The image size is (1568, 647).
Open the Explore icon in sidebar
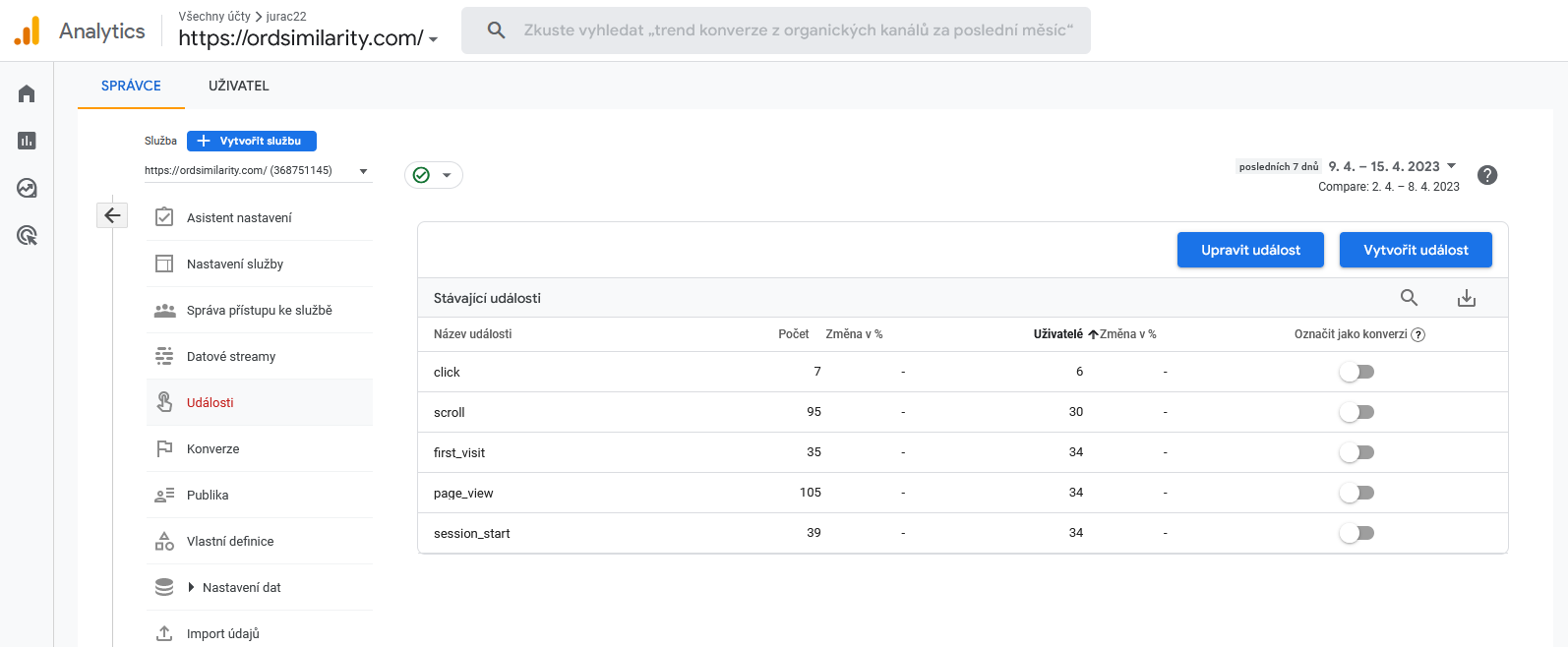click(x=27, y=188)
